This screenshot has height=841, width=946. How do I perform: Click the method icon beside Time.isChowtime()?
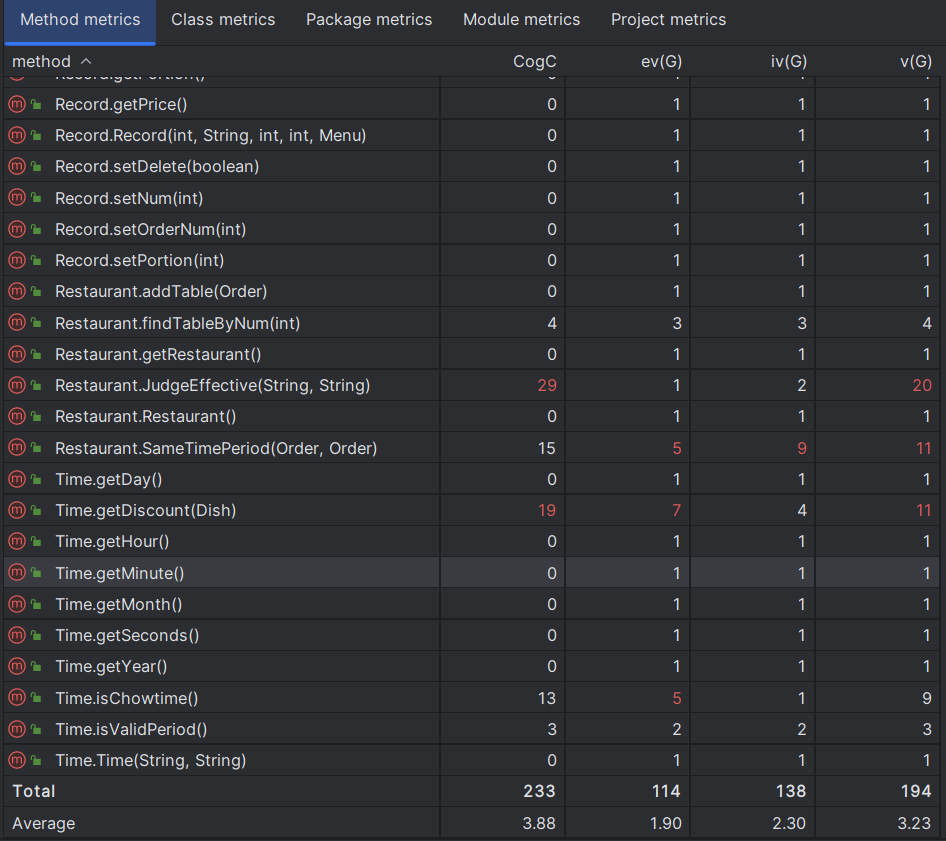click(x=16, y=698)
